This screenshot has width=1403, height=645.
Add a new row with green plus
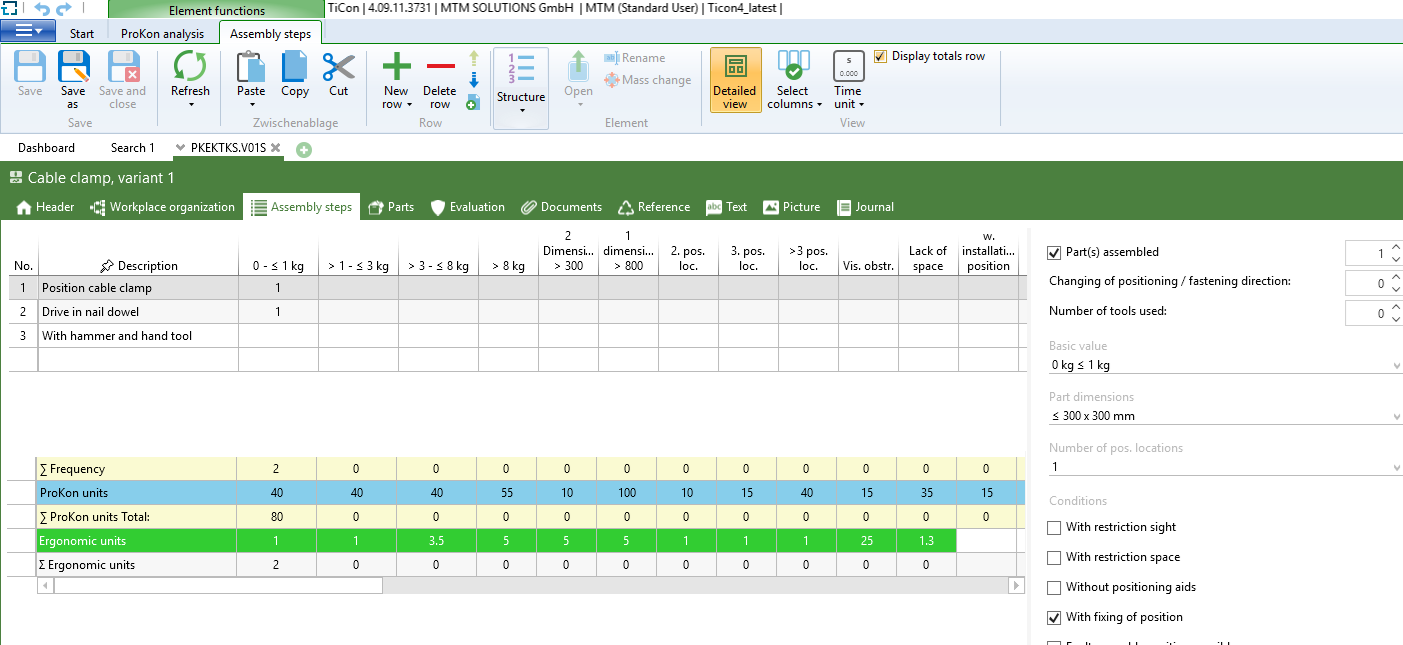[x=396, y=68]
